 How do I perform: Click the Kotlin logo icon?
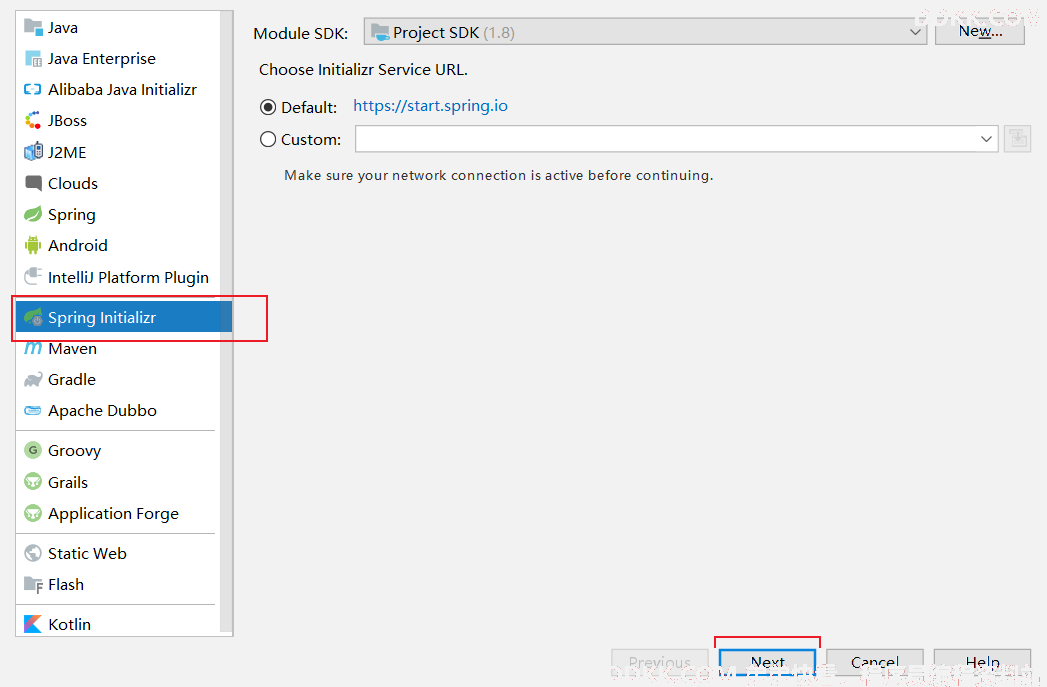click(33, 624)
